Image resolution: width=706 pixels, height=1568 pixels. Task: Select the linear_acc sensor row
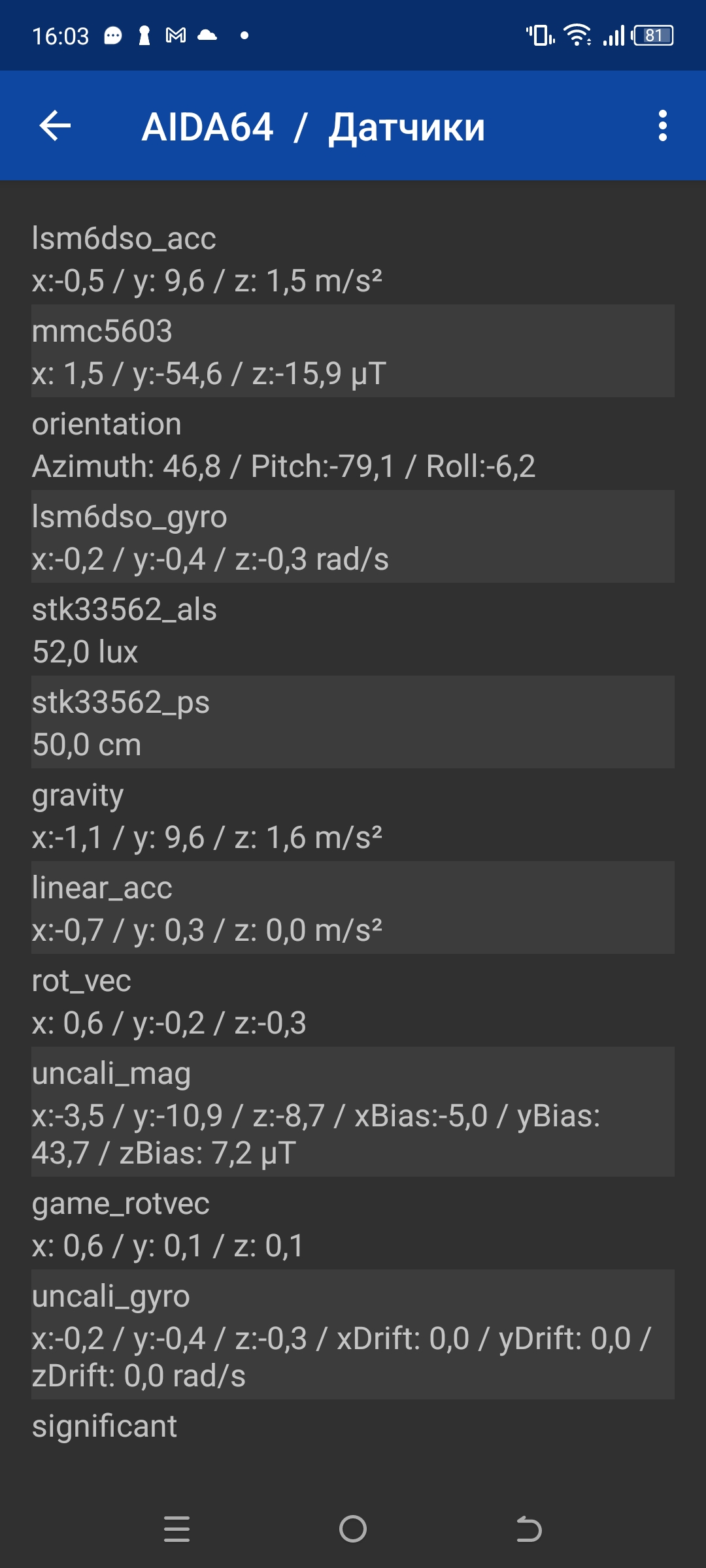(x=353, y=908)
